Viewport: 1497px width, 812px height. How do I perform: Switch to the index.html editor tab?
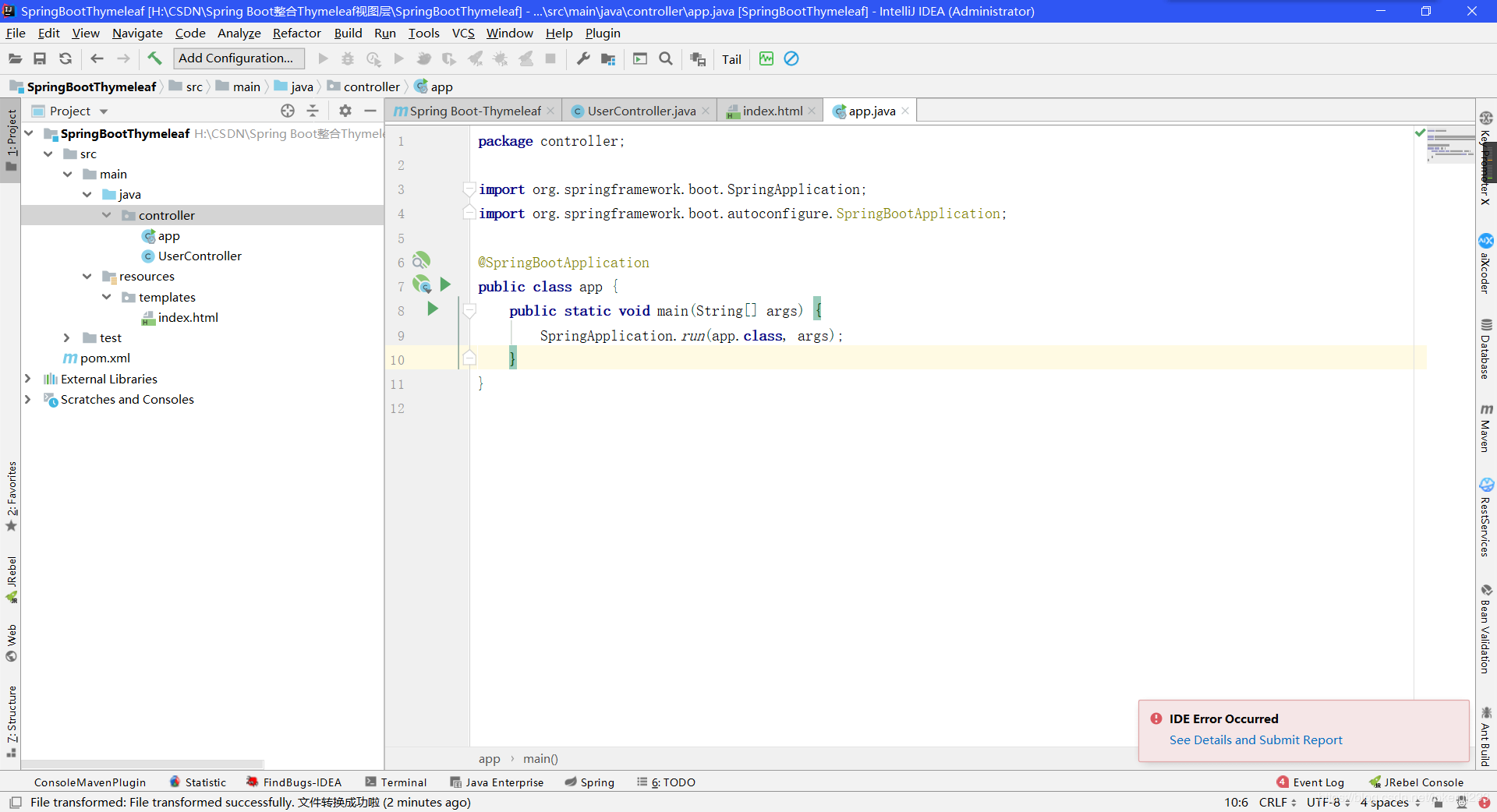(x=772, y=111)
